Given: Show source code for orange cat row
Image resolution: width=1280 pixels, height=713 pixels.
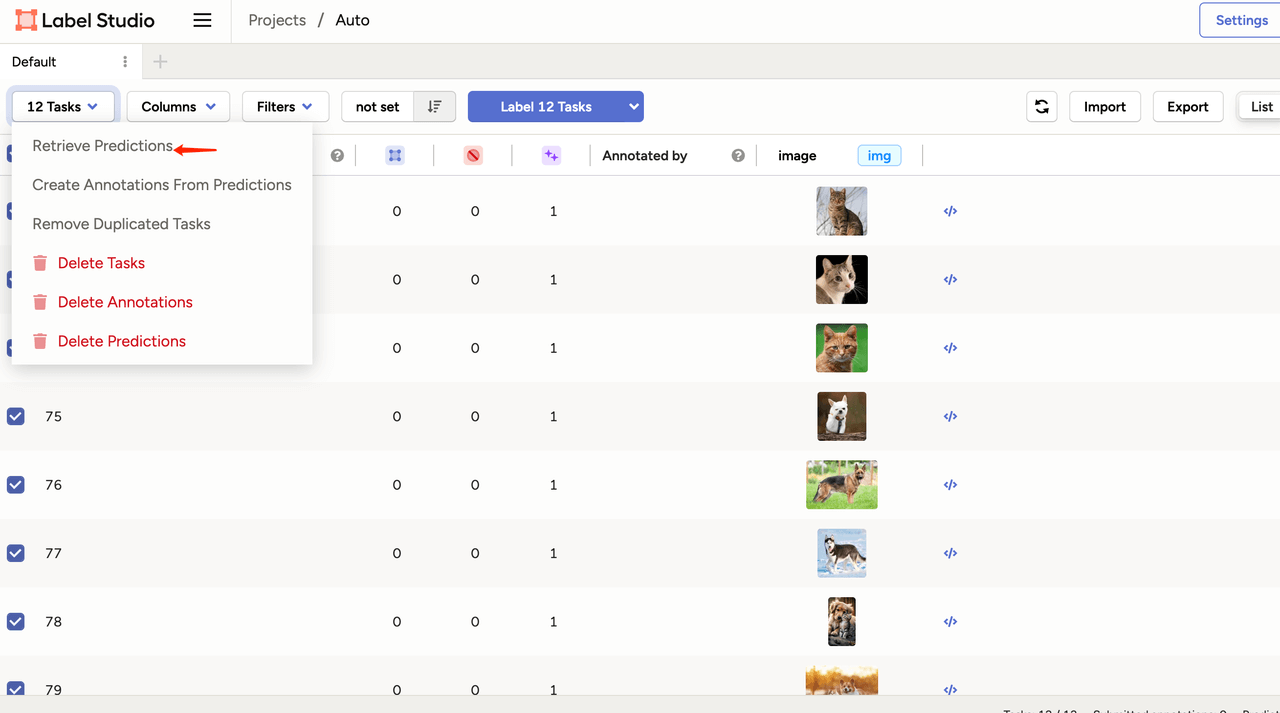Looking at the screenshot, I should (x=950, y=348).
